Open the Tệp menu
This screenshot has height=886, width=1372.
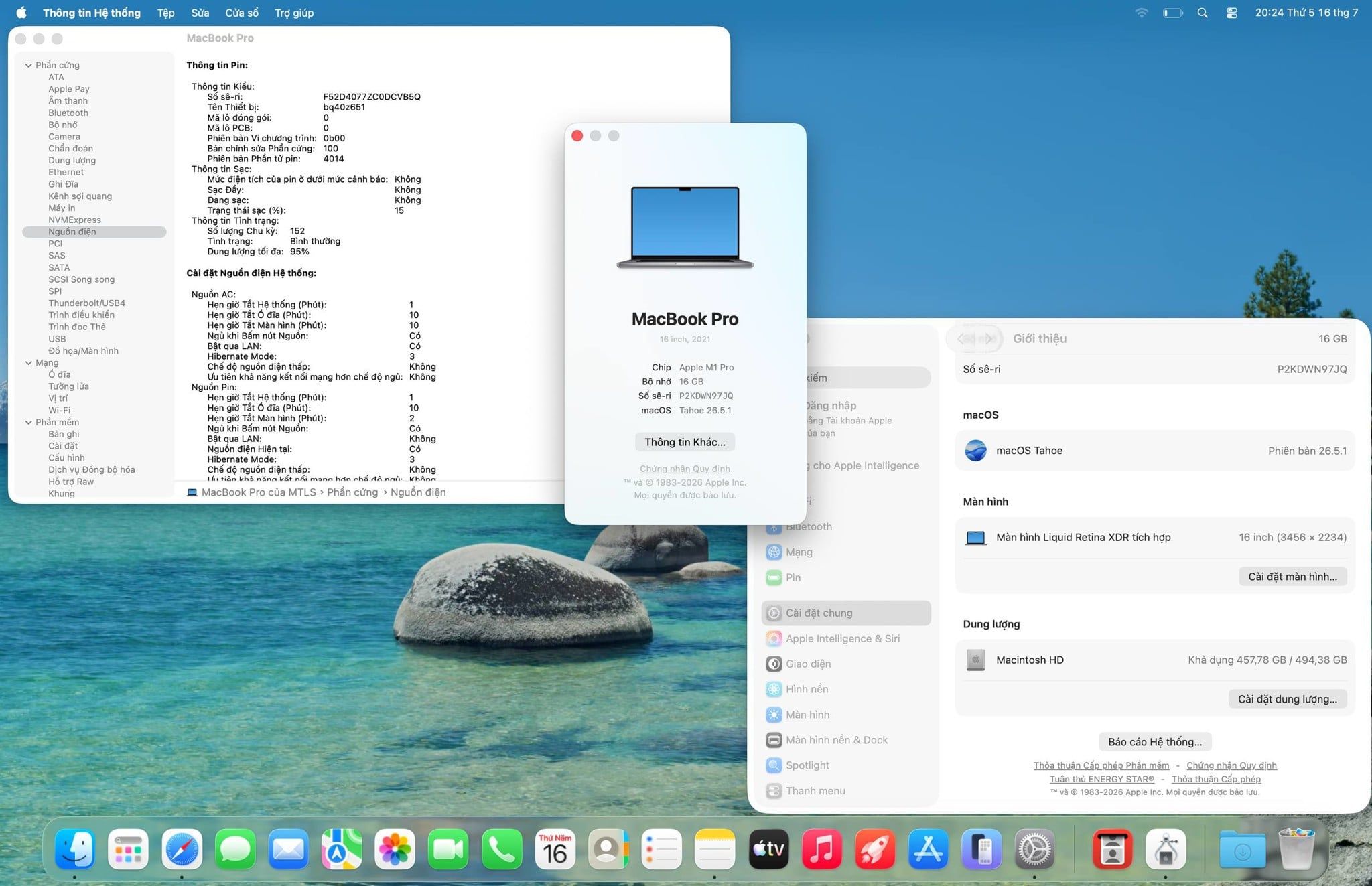point(165,13)
